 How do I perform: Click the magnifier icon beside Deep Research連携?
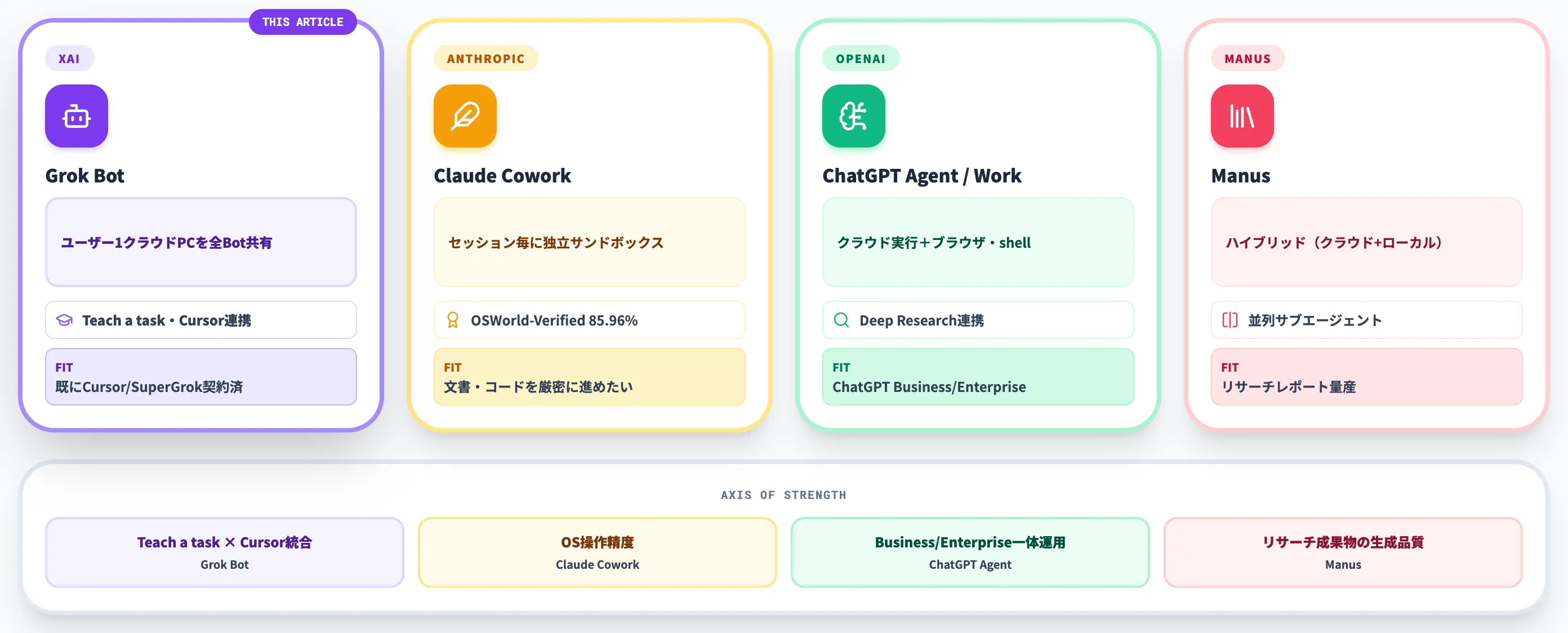(x=841, y=320)
